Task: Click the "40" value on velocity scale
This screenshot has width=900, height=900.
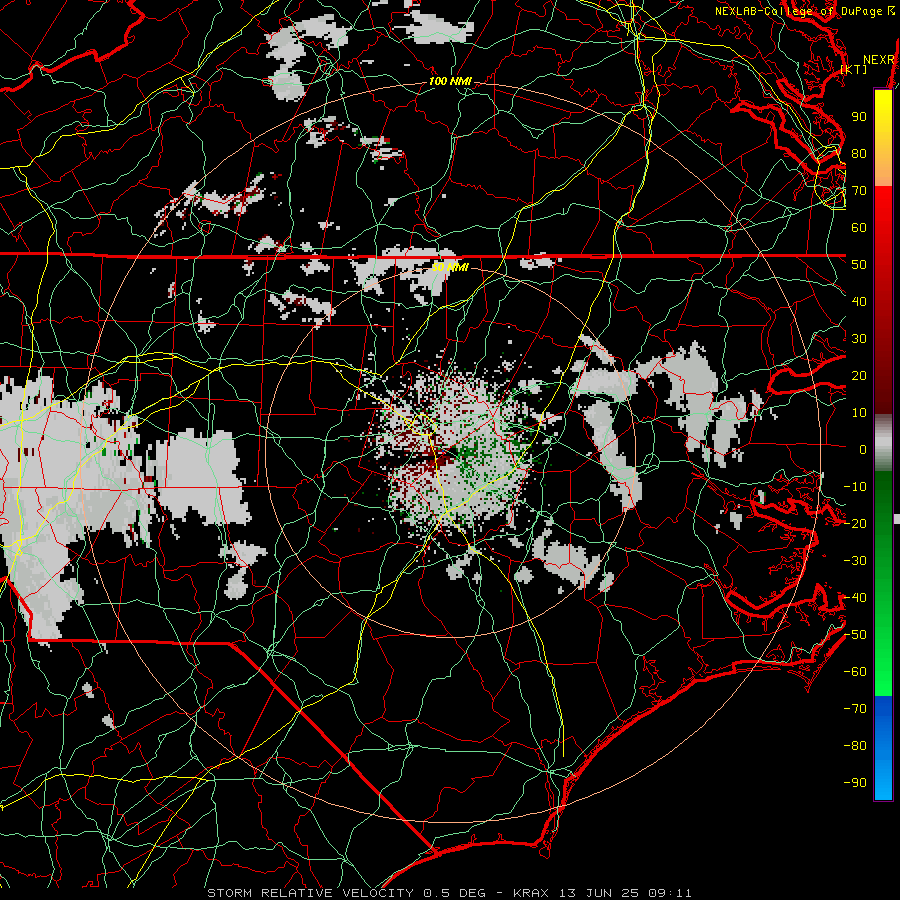Action: (859, 302)
